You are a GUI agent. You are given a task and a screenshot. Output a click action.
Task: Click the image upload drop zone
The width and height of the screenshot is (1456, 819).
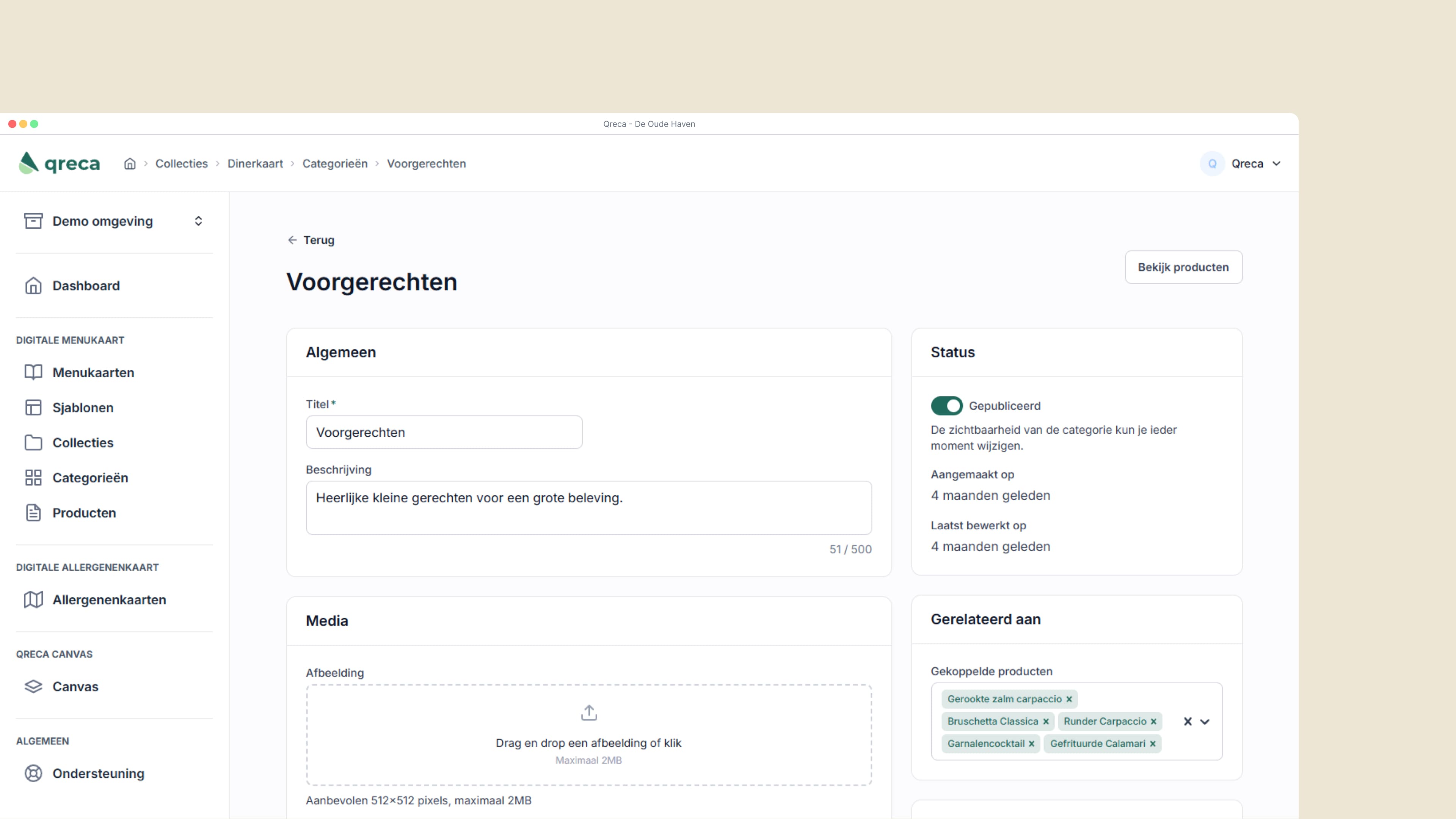(589, 735)
